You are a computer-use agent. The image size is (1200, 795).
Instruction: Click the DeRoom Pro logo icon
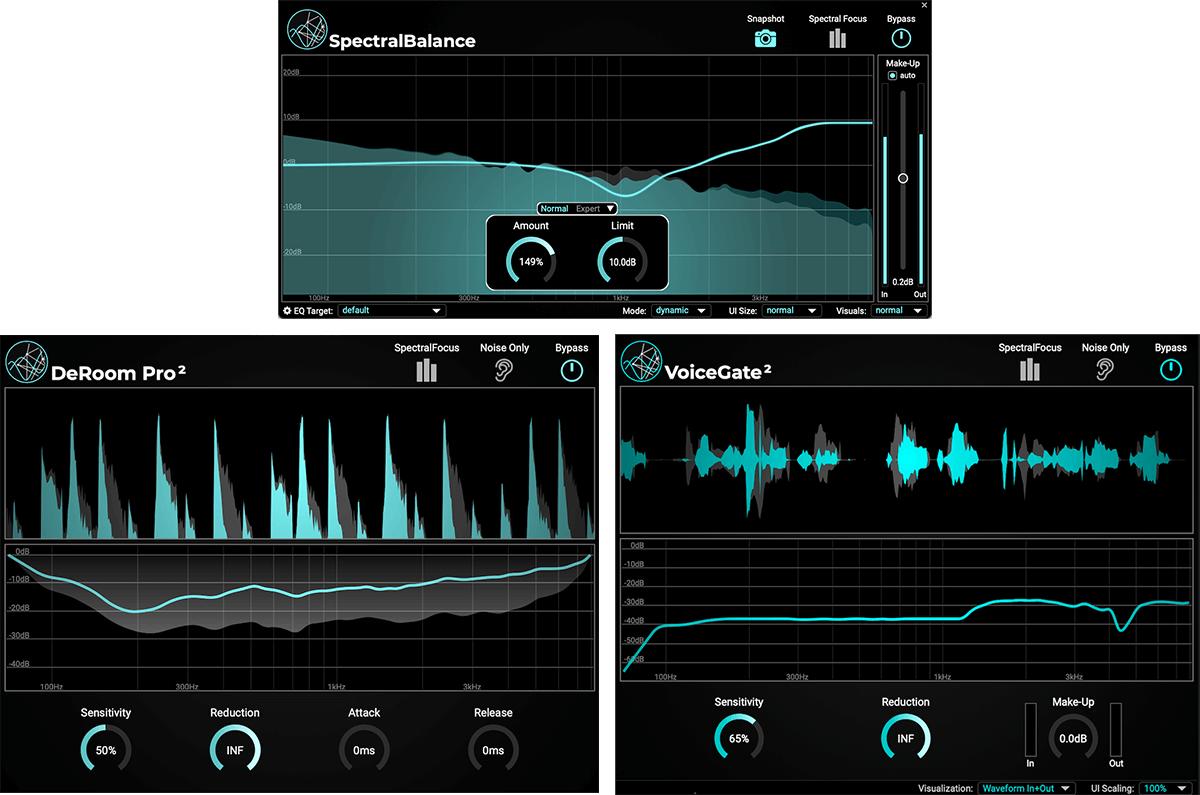point(26,363)
